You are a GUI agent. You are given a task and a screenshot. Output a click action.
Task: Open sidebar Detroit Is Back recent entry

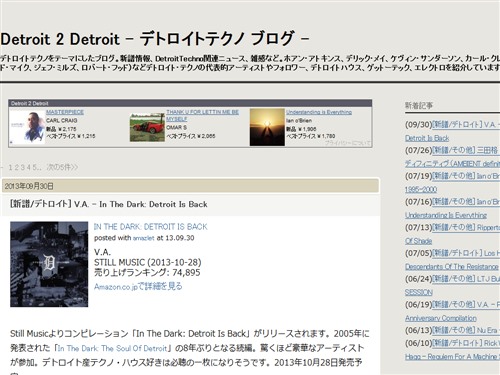(x=427, y=138)
